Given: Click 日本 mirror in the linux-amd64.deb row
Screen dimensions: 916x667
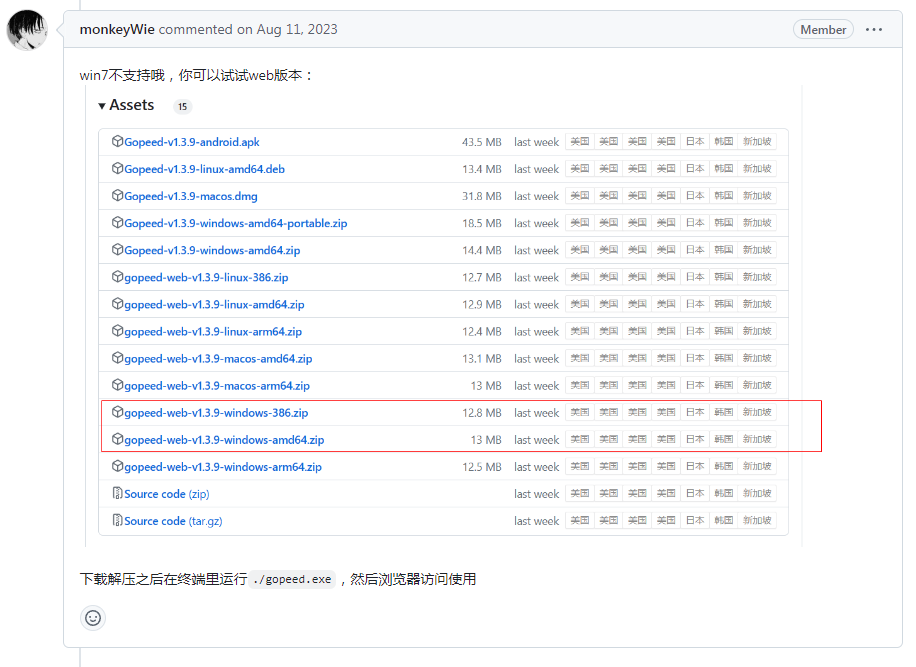Looking at the screenshot, I should [695, 168].
